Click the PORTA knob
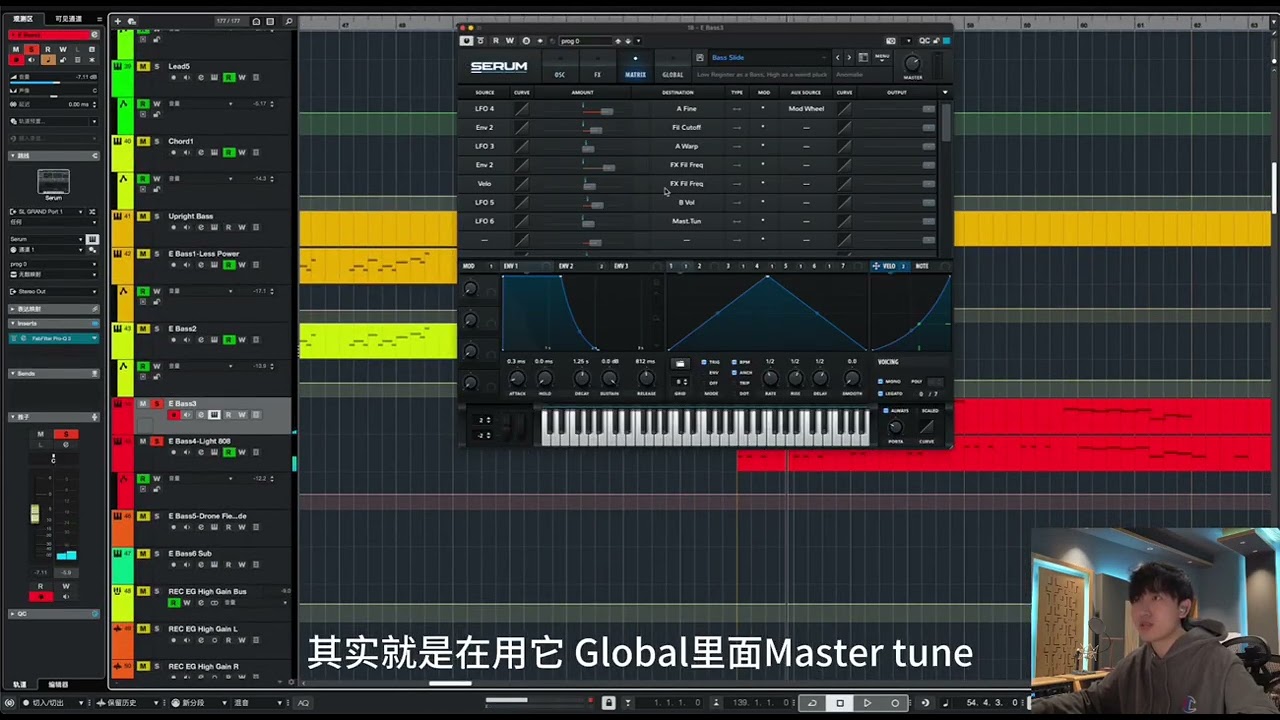Viewport: 1280px width, 720px height. click(896, 427)
